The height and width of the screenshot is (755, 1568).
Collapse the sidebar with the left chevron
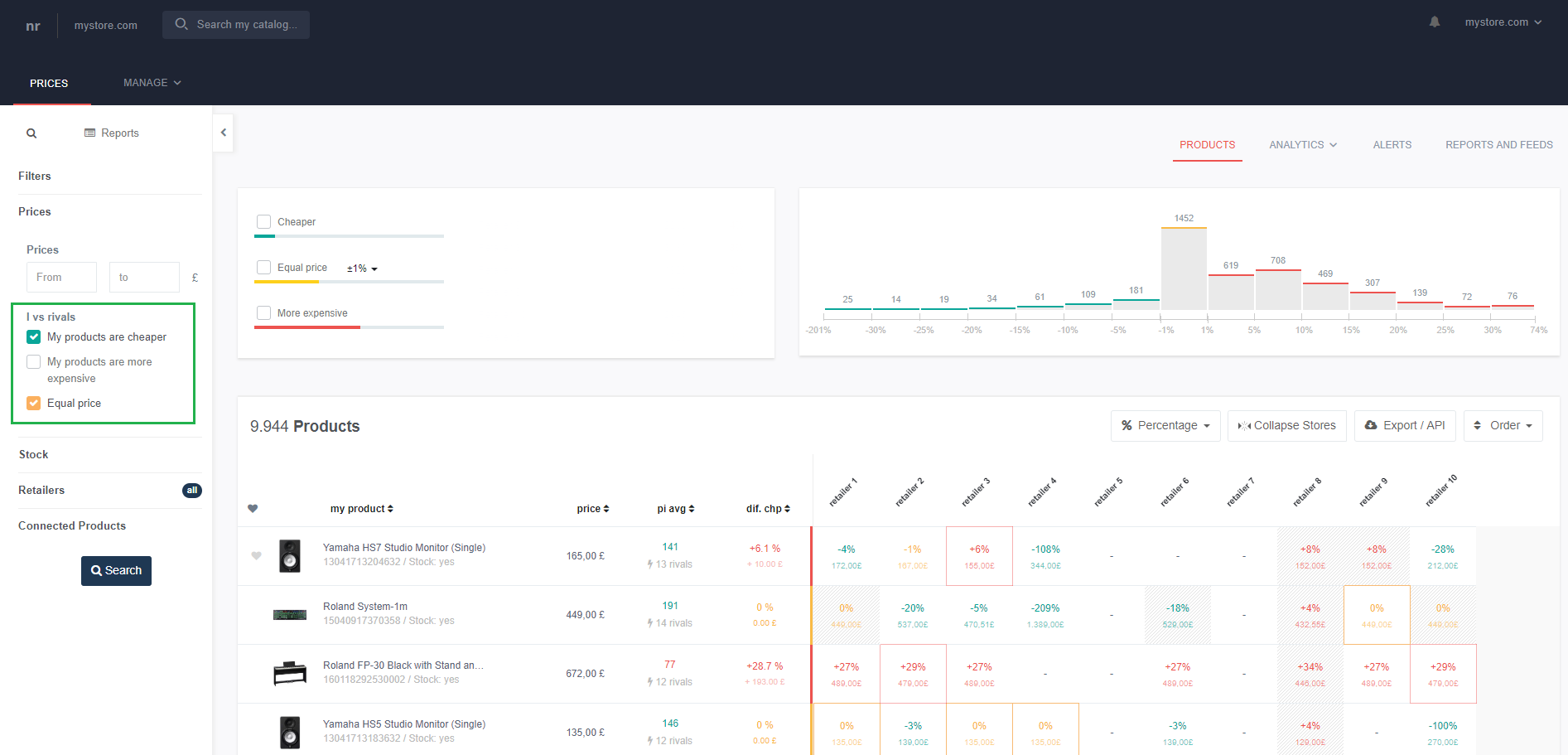223,133
